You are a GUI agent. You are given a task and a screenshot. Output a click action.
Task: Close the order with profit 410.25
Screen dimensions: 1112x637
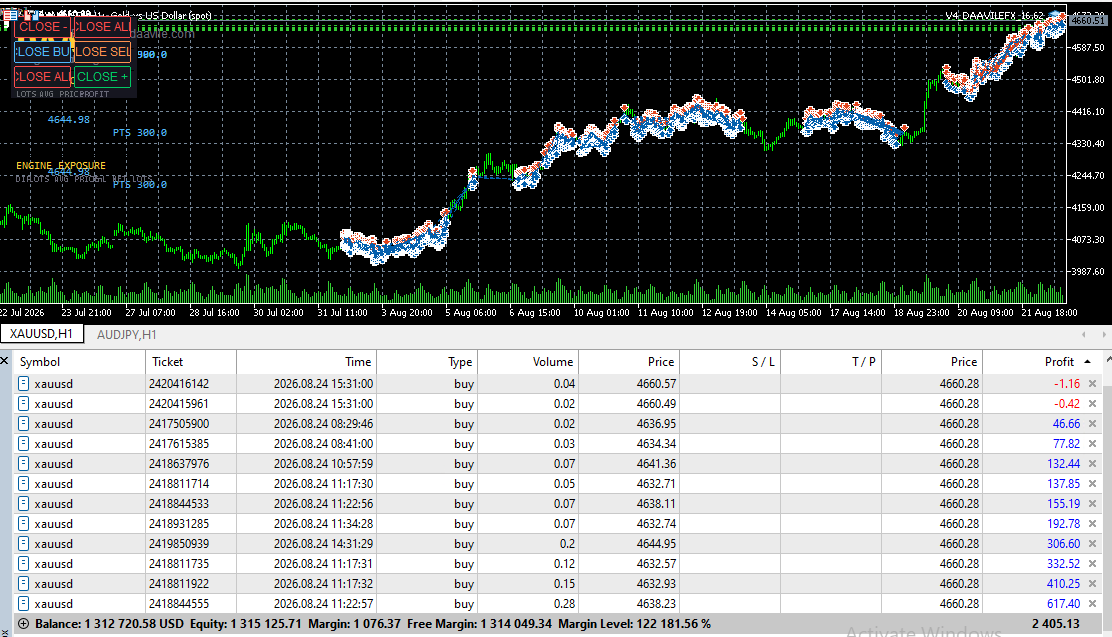1092,584
